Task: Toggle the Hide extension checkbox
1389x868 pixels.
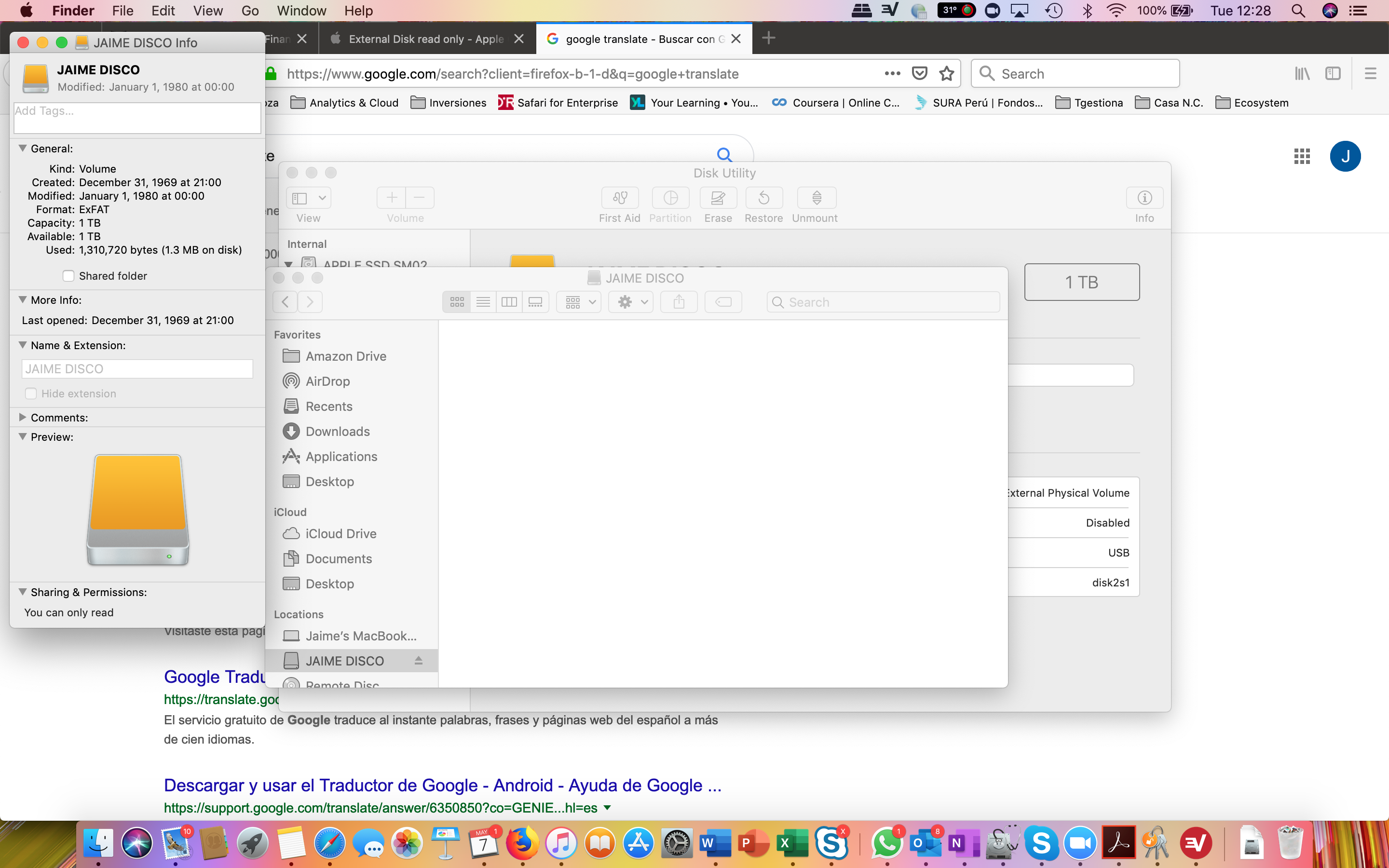Action: (x=31, y=394)
